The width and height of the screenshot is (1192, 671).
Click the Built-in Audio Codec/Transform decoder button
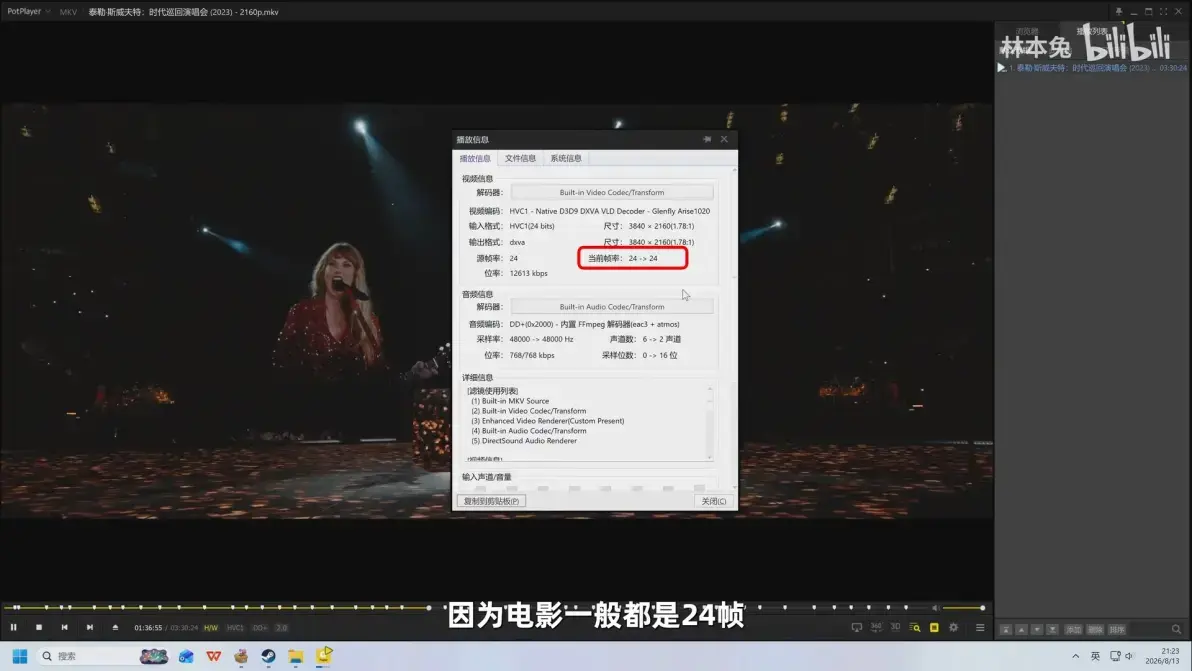click(612, 307)
